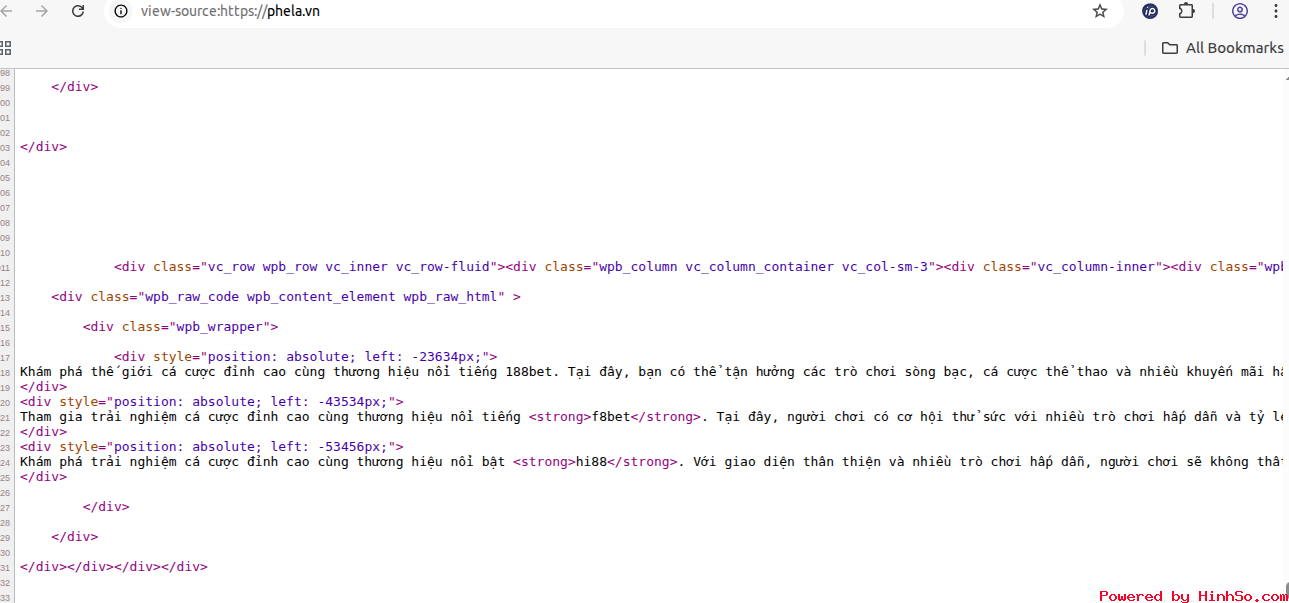1289x603 pixels.
Task: Open the Chrome profile avatar
Action: click(1240, 11)
